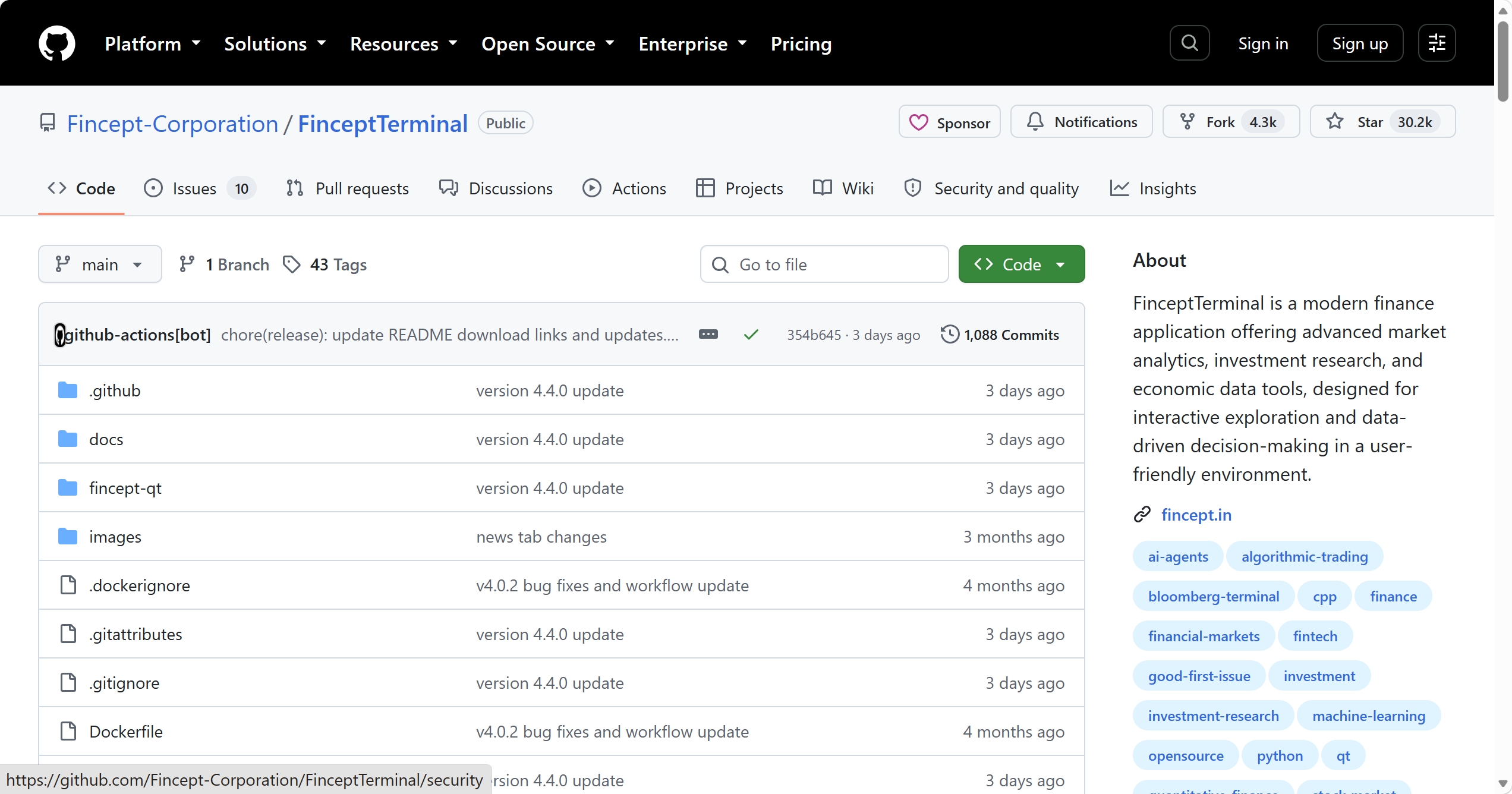Viewport: 1512px width, 794px height.
Task: Select the qt topic tag
Action: click(1343, 755)
